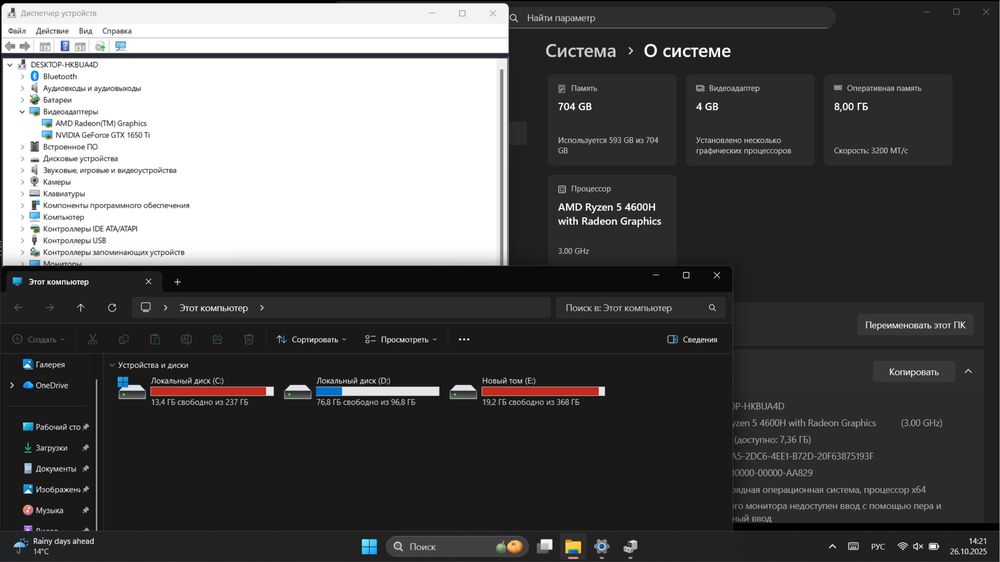Expand Клавиатуры node

tap(22, 193)
